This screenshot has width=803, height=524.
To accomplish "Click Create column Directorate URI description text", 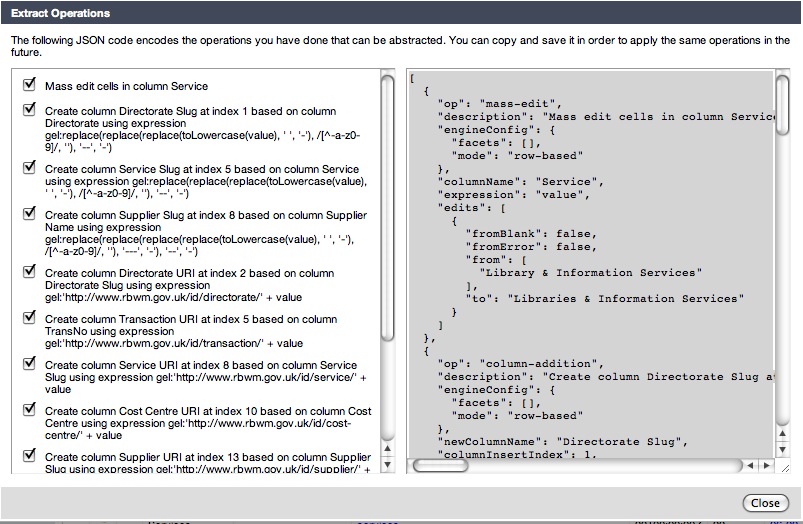I will click(x=189, y=285).
